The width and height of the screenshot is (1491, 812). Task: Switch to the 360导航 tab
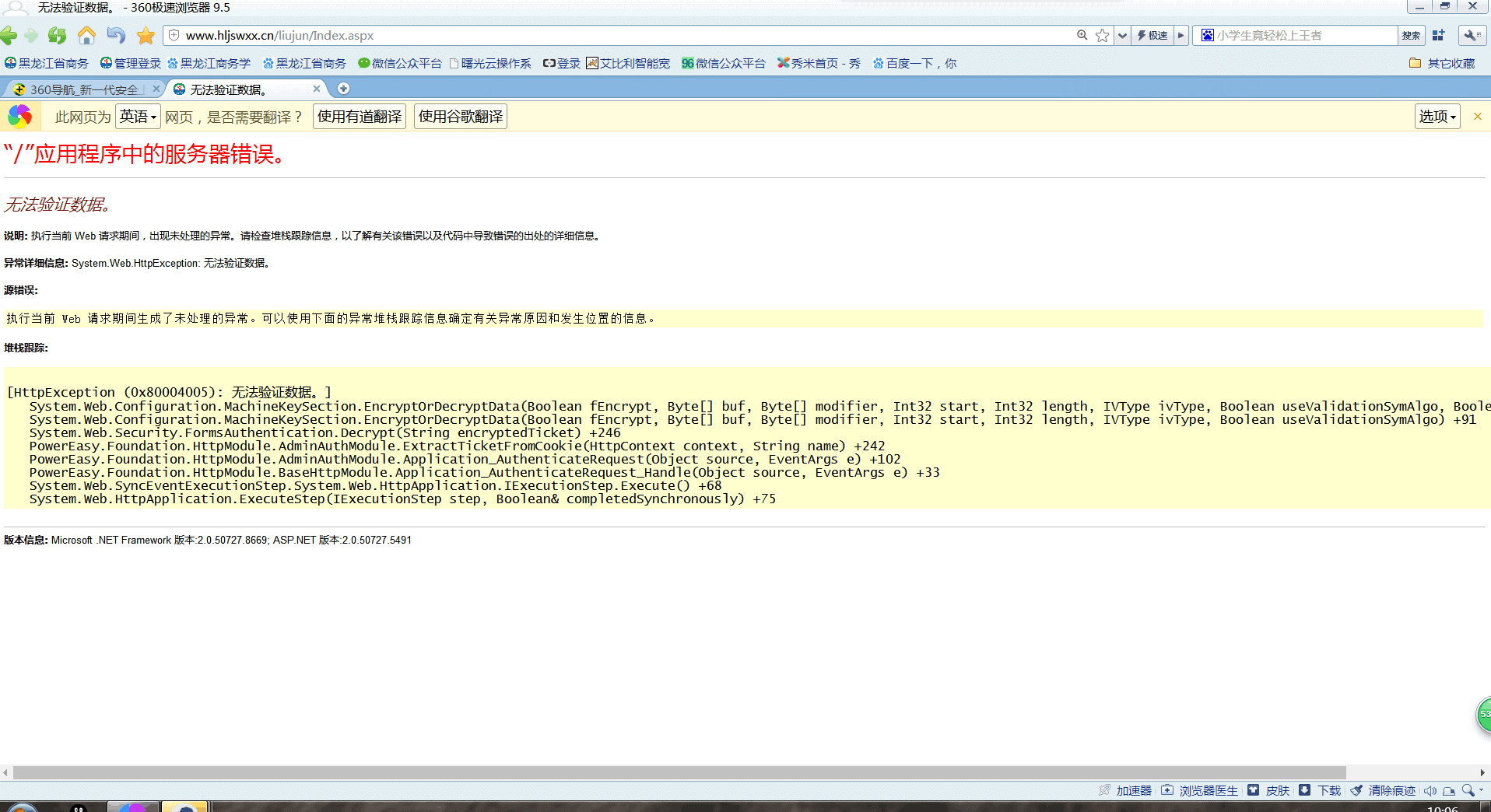coord(84,89)
